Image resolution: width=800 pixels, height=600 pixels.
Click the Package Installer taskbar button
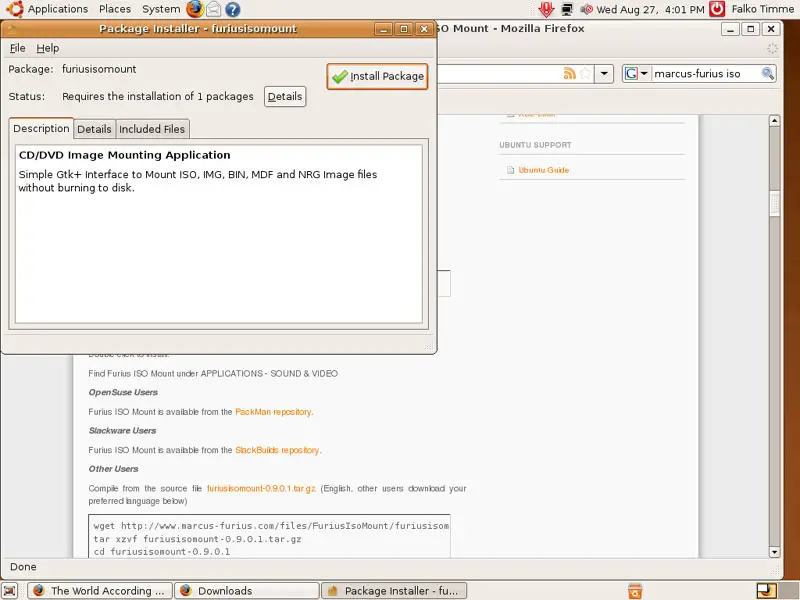pos(394,590)
